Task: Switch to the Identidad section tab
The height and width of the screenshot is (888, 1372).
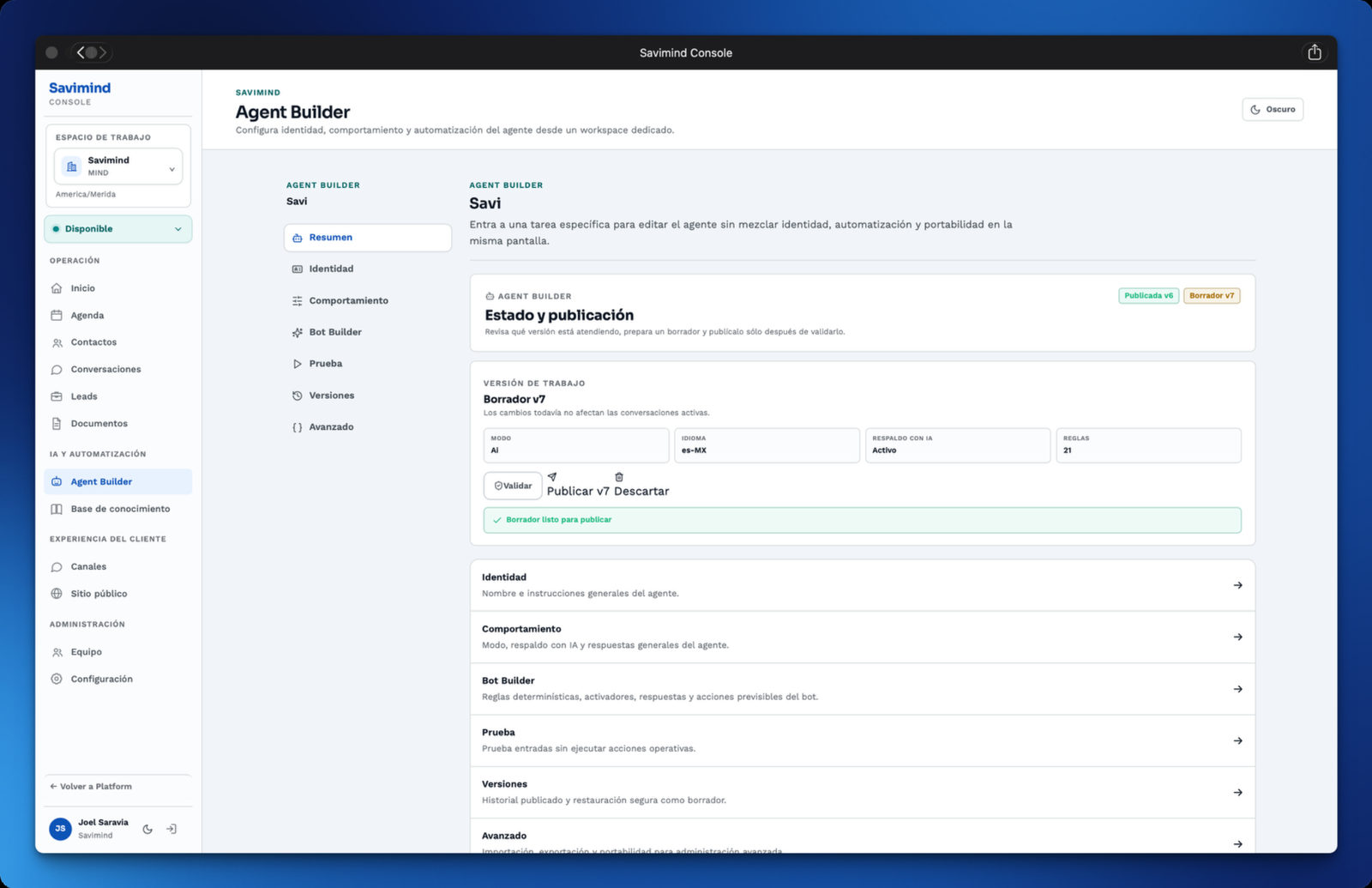Action: [x=367, y=269]
